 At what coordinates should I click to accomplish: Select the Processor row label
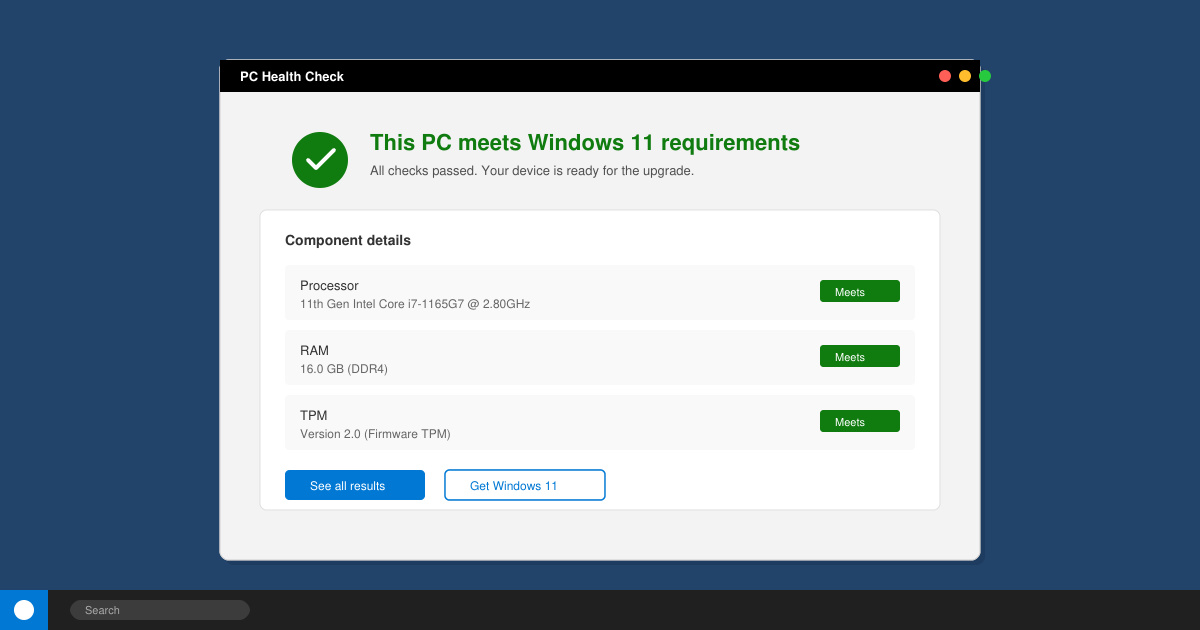point(329,286)
